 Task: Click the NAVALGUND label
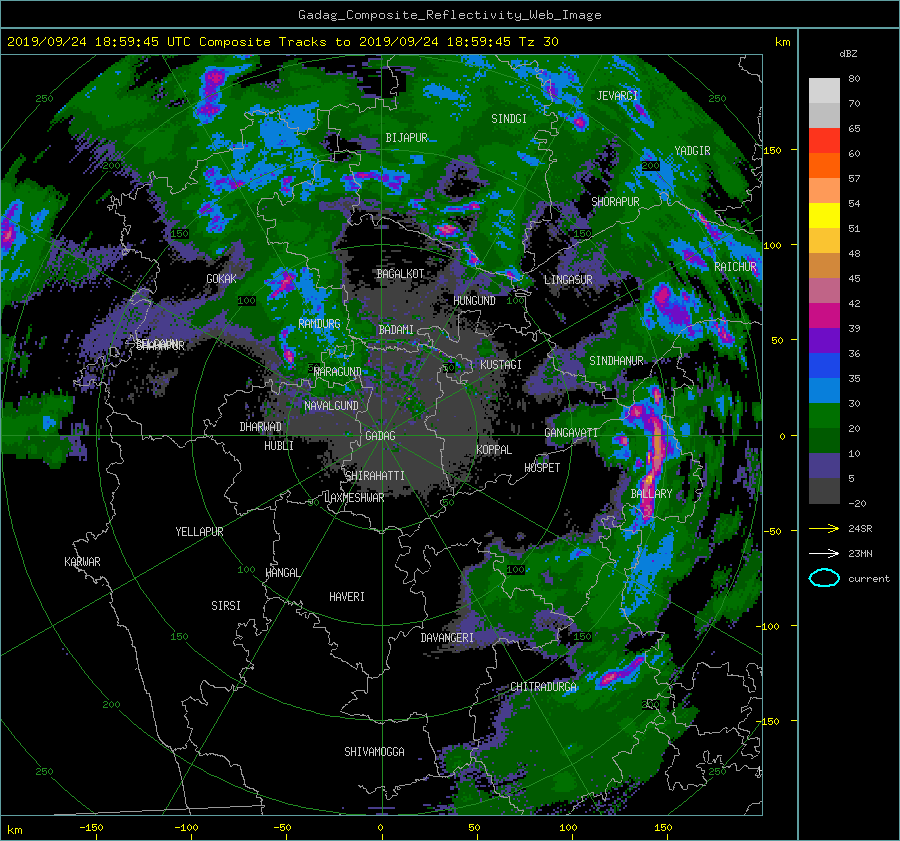[331, 406]
